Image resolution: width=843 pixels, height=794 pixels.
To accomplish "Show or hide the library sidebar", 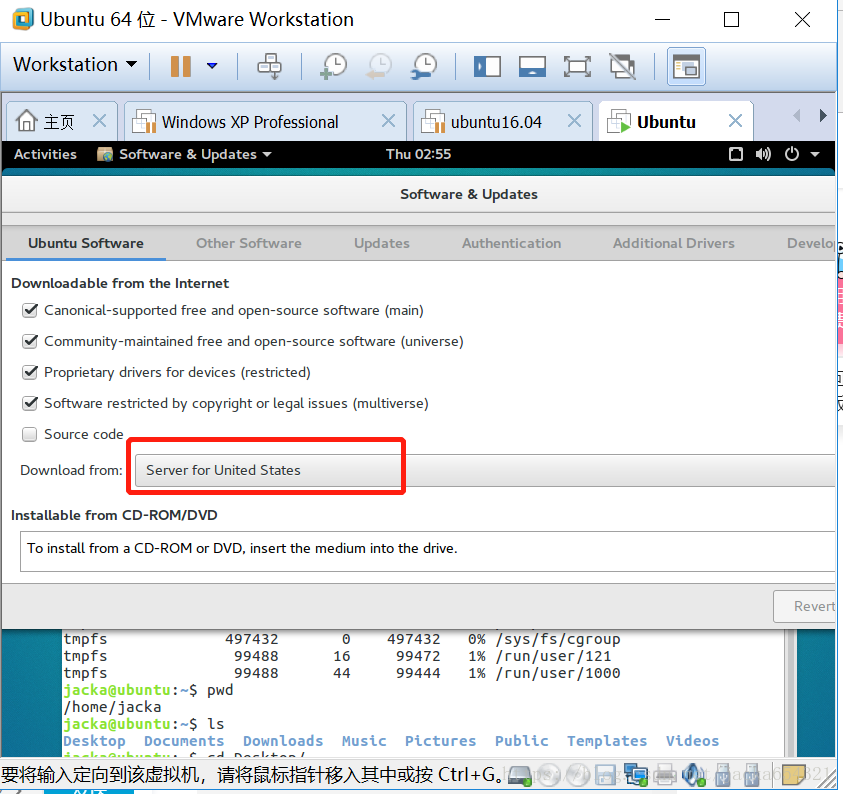I will pyautogui.click(x=487, y=67).
